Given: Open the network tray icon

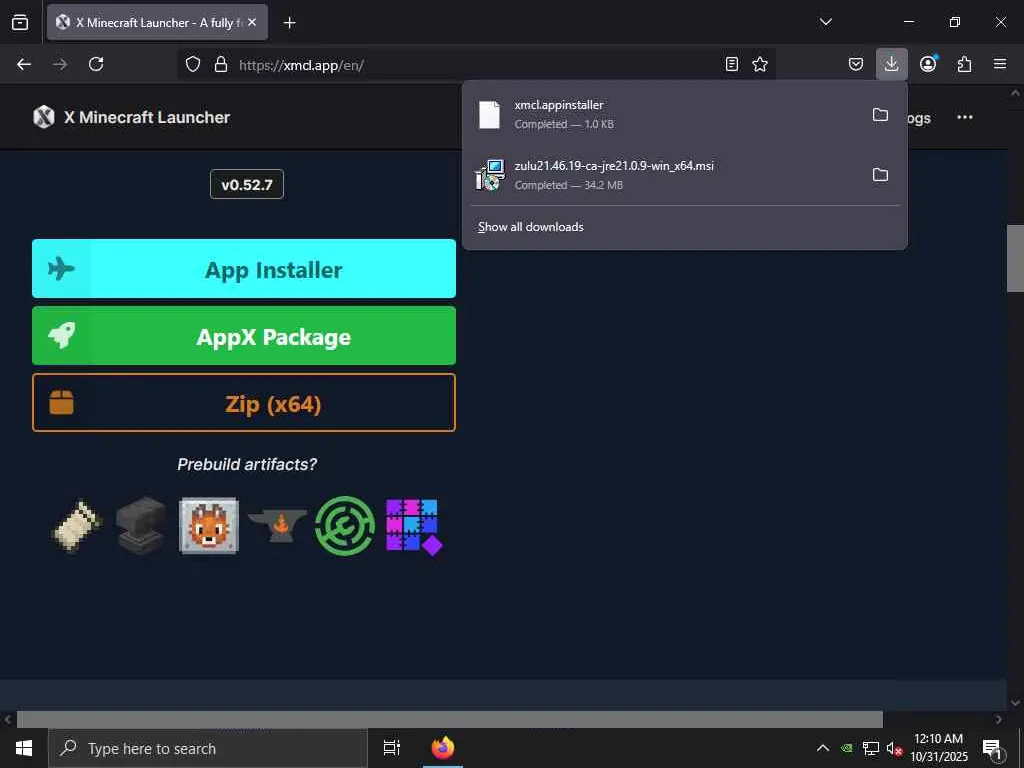Looking at the screenshot, I should click(x=870, y=748).
